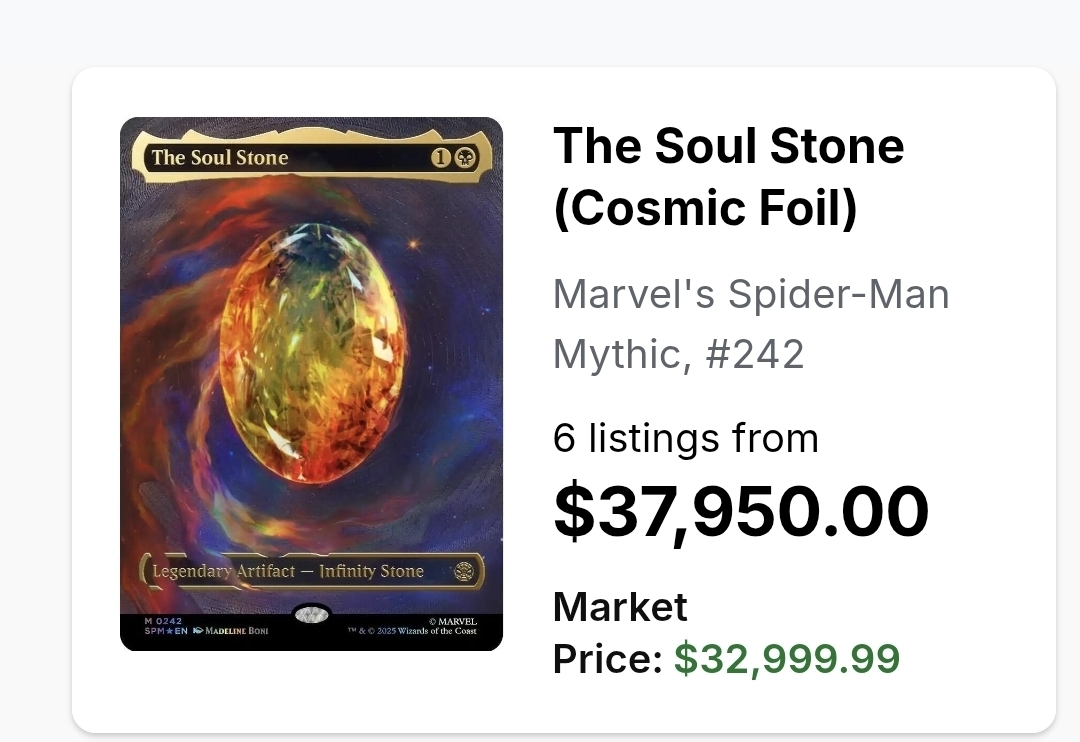
Task: Click the oval holofoil stamp at card bottom
Action: click(x=311, y=615)
